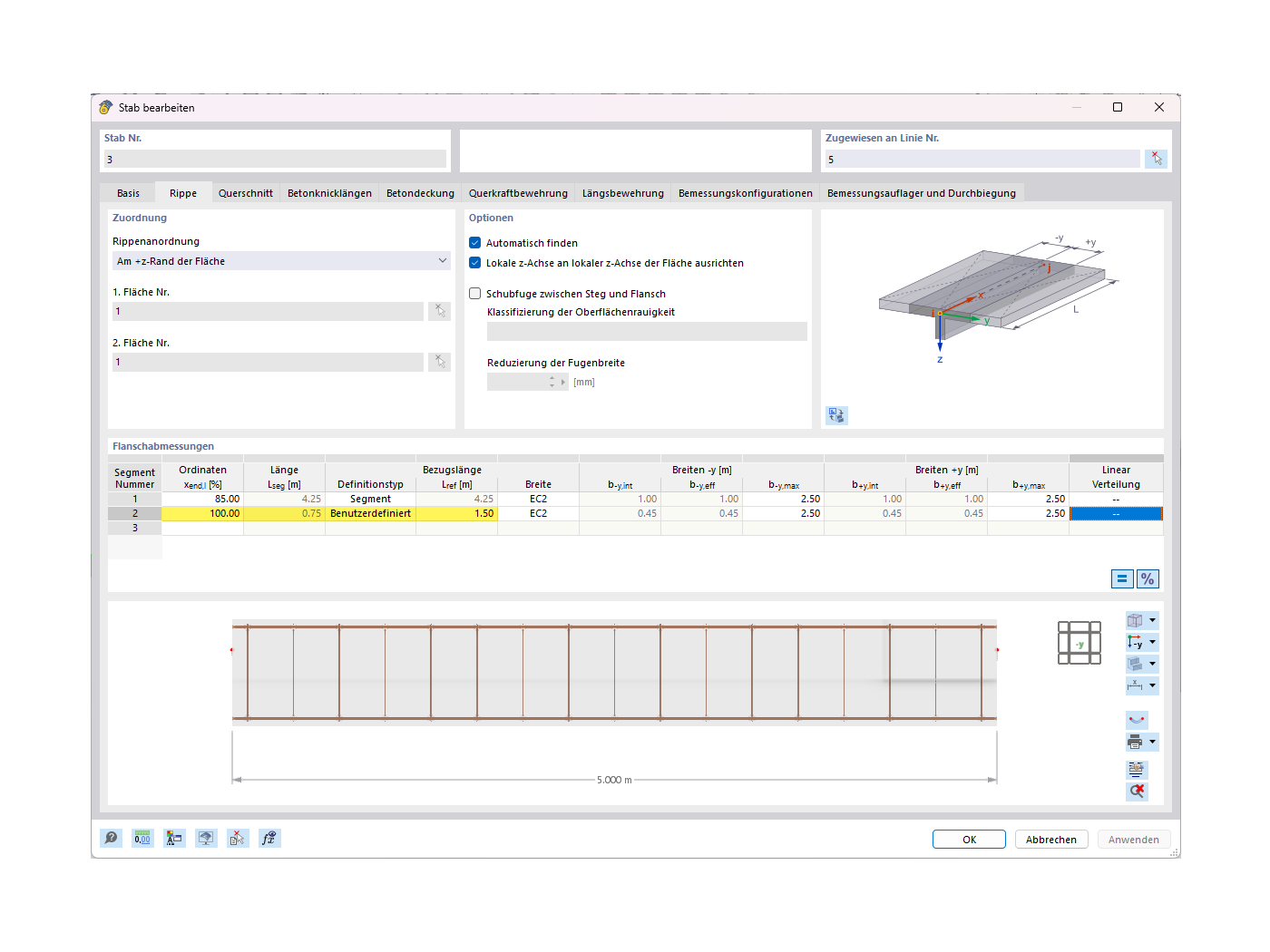Screen dimensions: 1270x952
Task: Expand the display mode dropdown arrow
Action: coord(1153,664)
